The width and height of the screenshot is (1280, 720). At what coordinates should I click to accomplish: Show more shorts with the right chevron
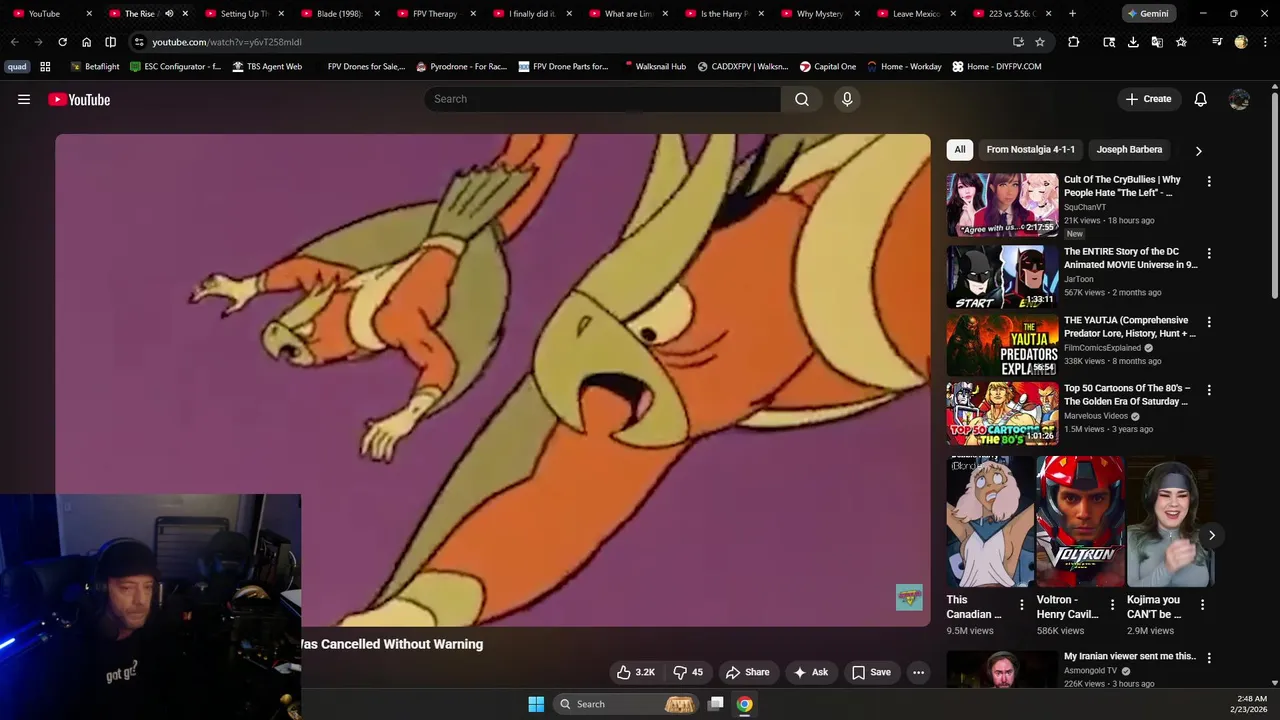point(1211,535)
